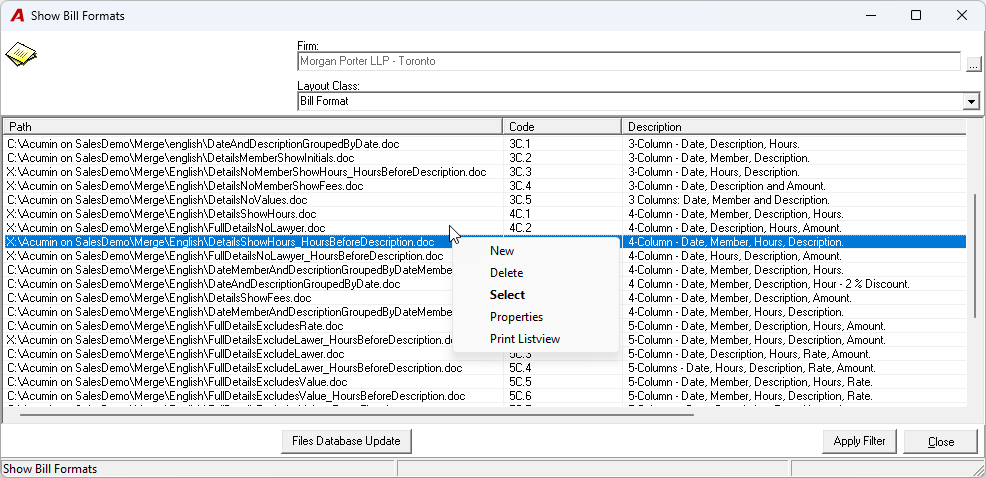Click the horizontal scrollbar under the list
Viewport: 986px width, 478px height.
(357, 414)
